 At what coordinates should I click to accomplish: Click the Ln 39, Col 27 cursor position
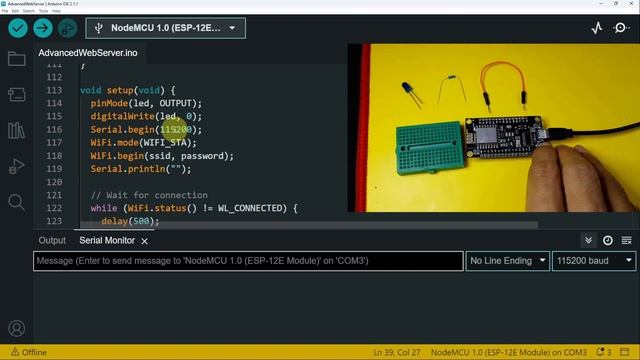[x=396, y=352]
